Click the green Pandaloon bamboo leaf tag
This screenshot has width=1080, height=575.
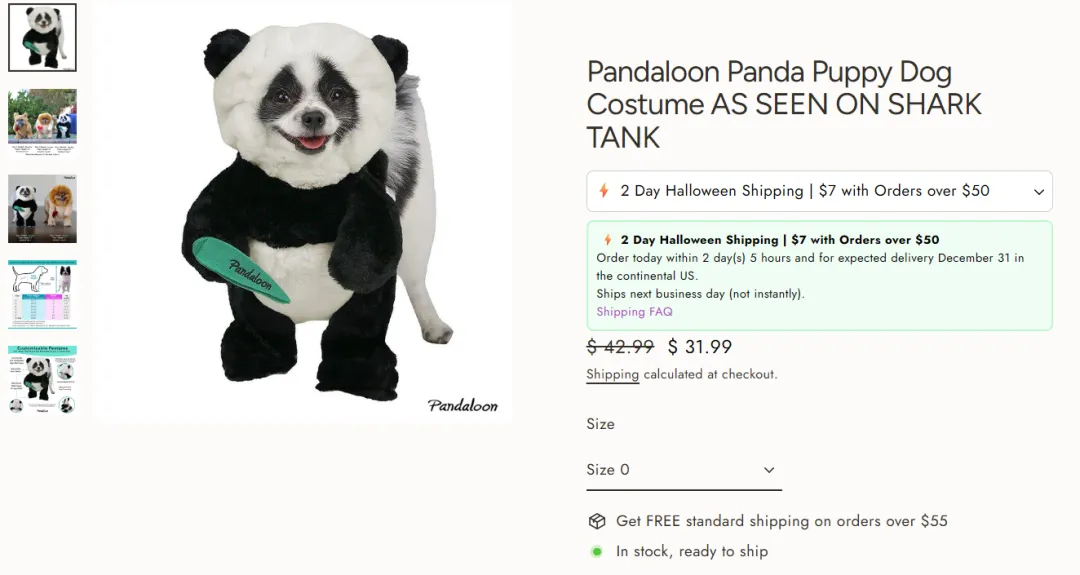pyautogui.click(x=240, y=269)
